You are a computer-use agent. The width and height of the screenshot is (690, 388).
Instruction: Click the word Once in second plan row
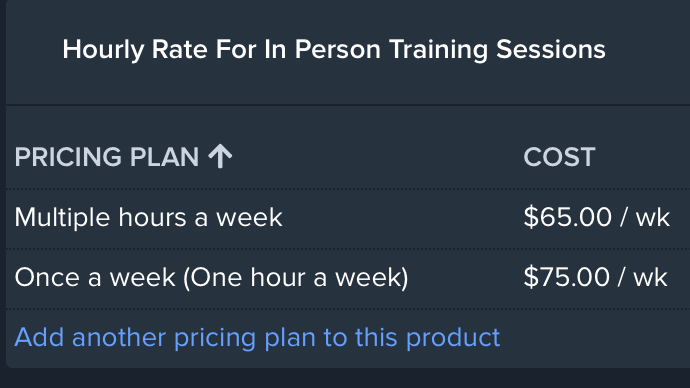pyautogui.click(x=47, y=278)
